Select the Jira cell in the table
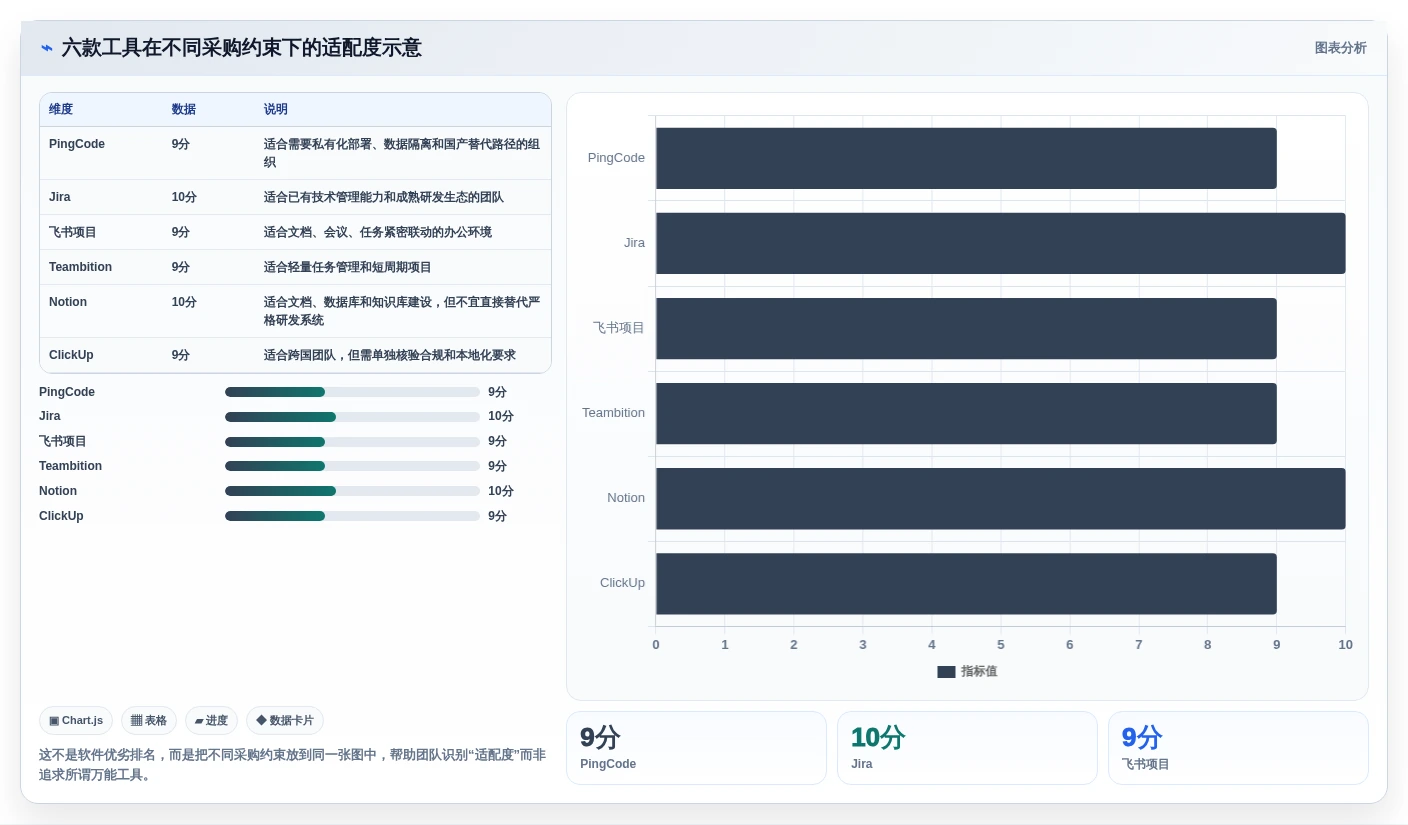 [x=60, y=197]
